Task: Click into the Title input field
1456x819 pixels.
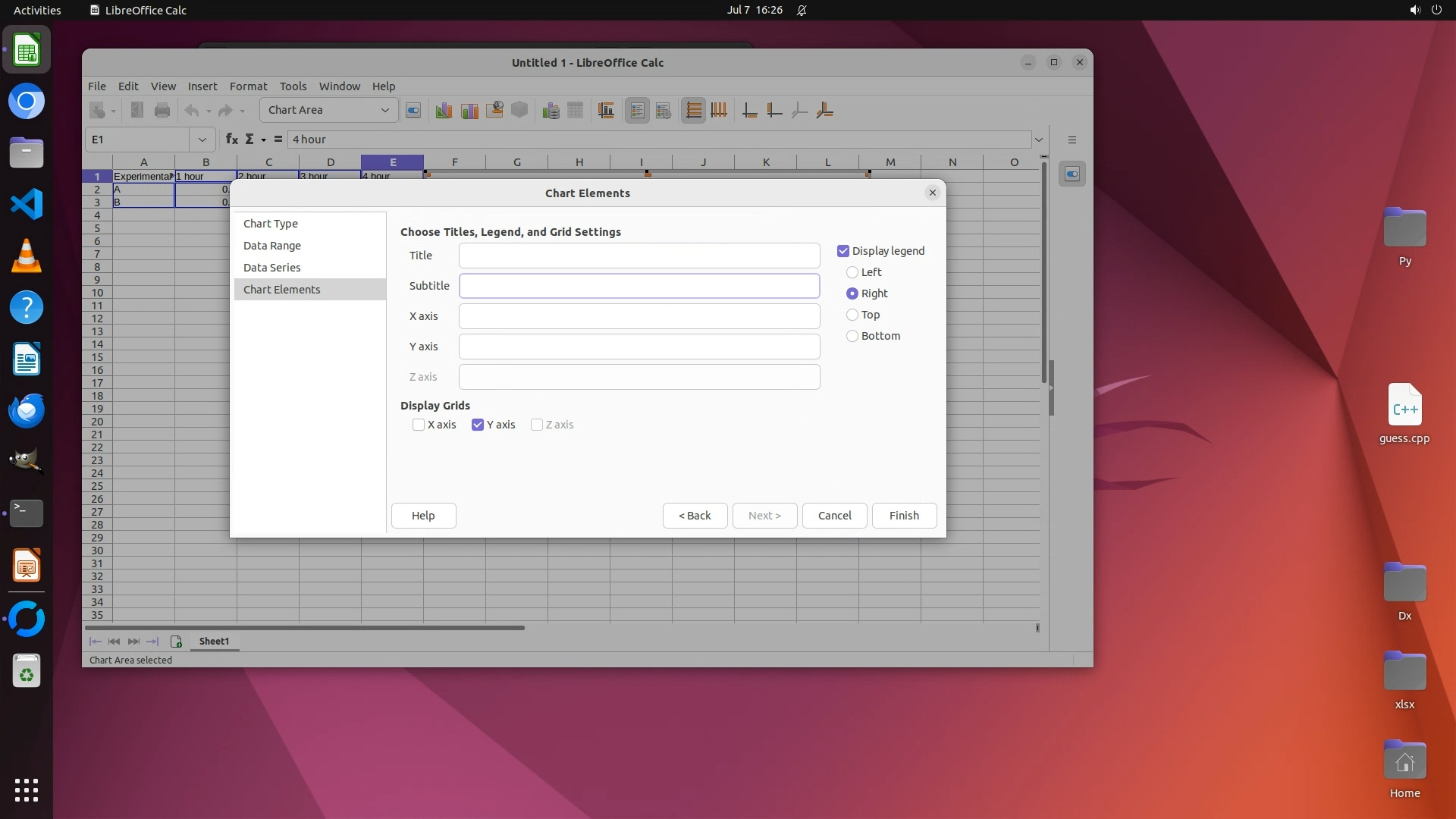Action: click(x=639, y=256)
